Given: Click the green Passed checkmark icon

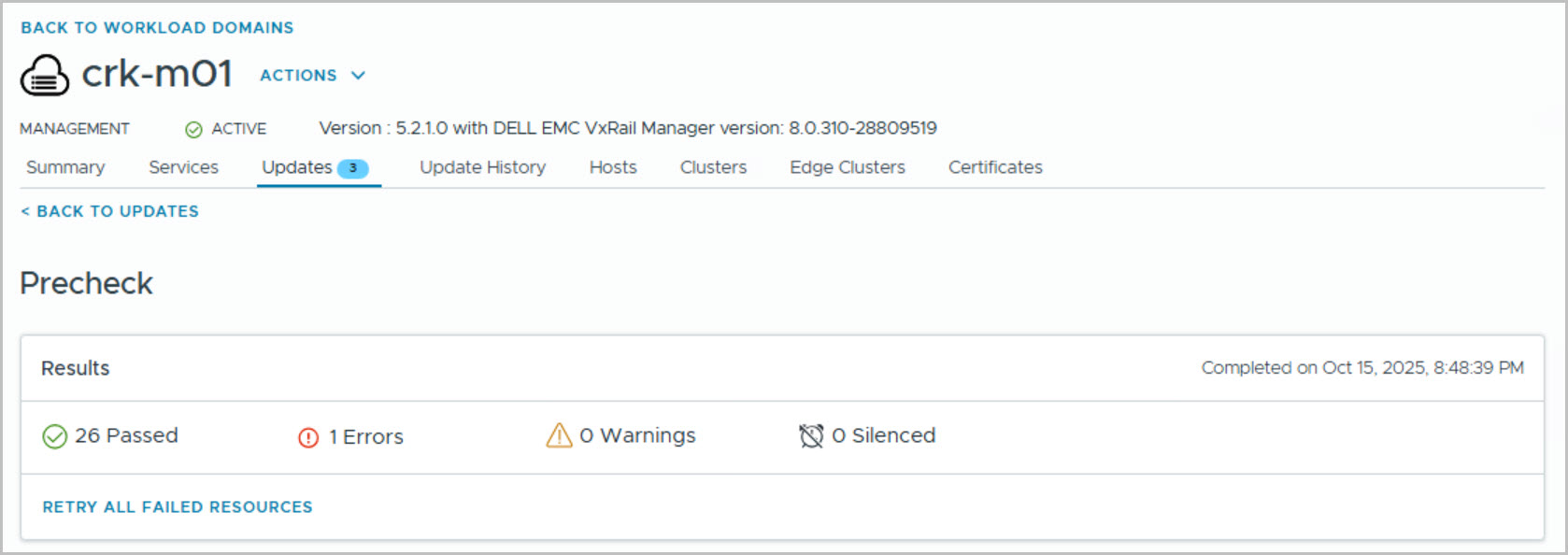Looking at the screenshot, I should [55, 436].
